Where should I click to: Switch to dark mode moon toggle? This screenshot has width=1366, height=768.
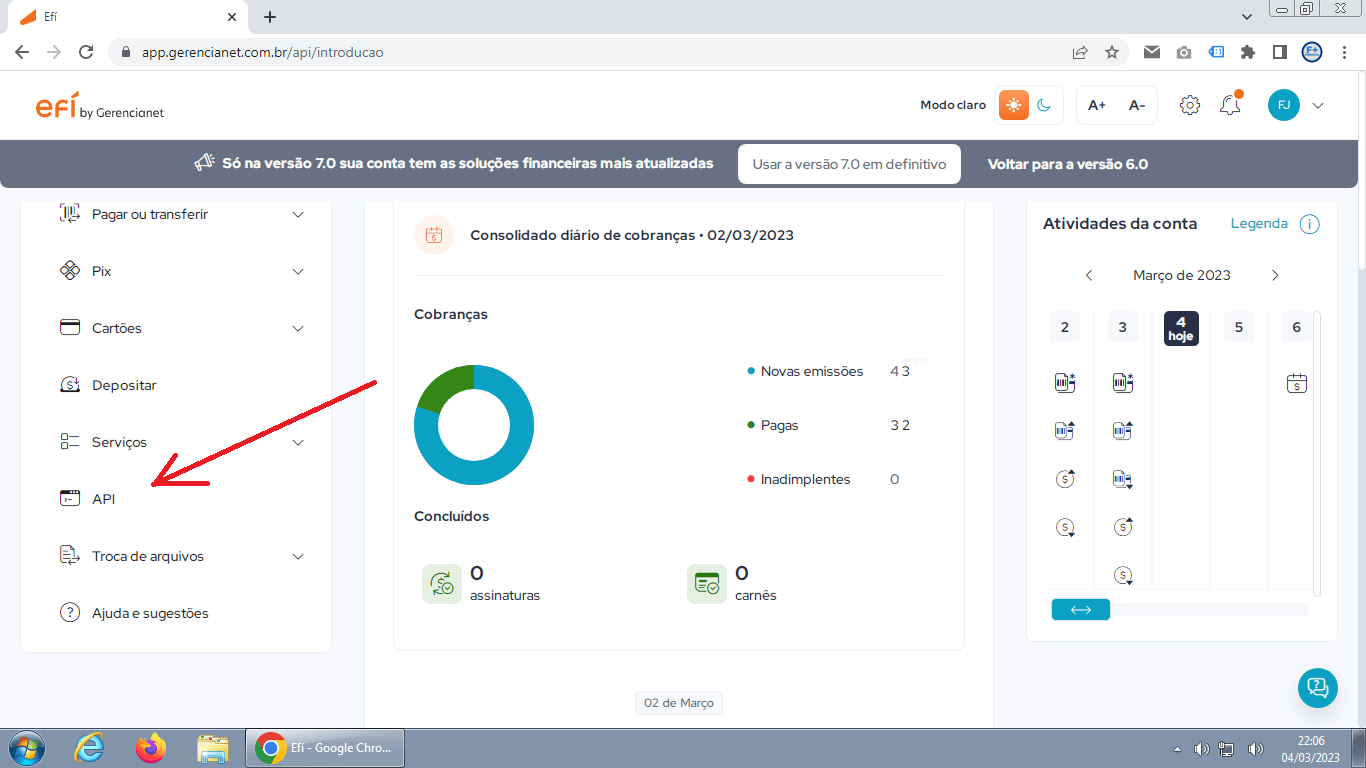1044,105
